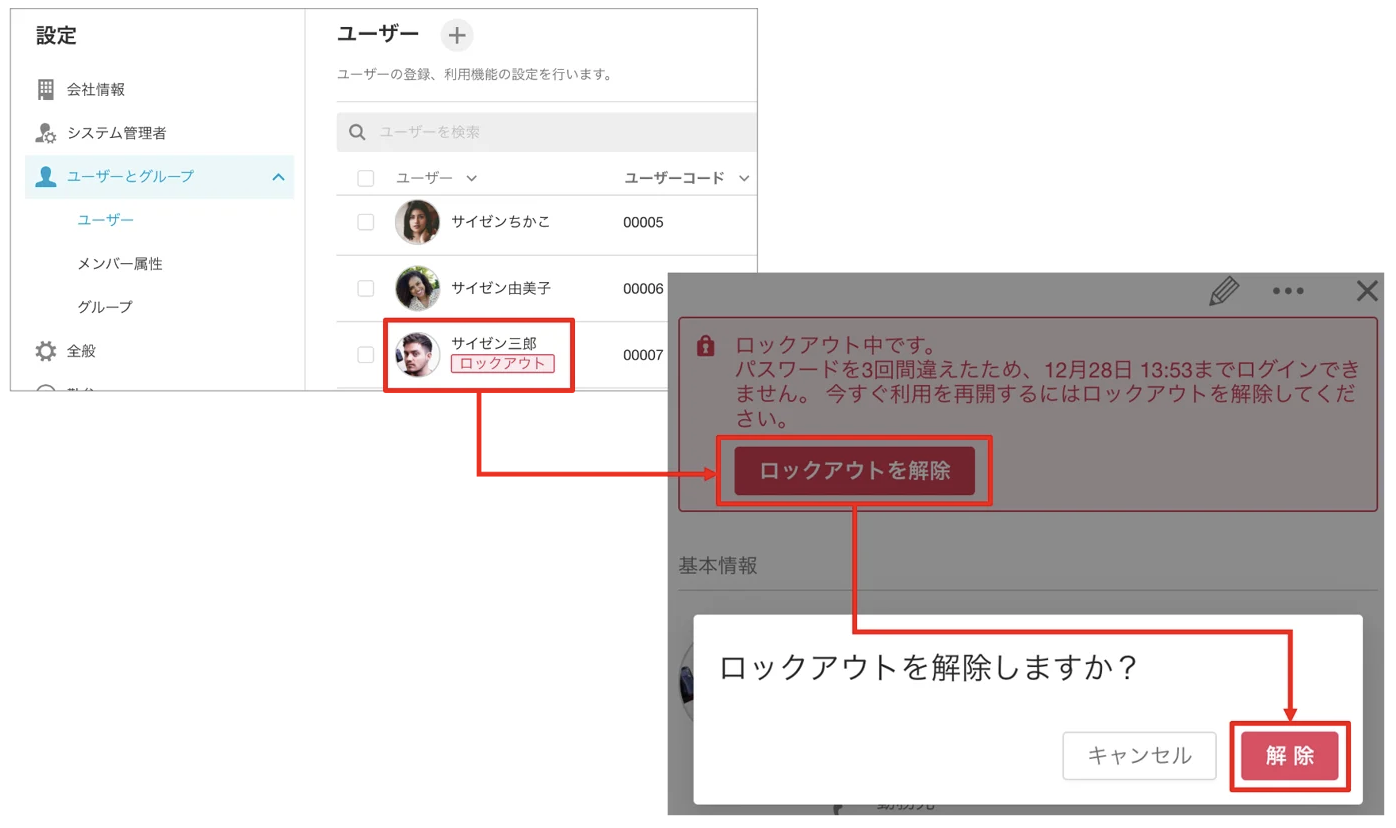Screen dimensions: 1396x828
Task: Click into the ユーザーを検索 search field
Action: (547, 132)
